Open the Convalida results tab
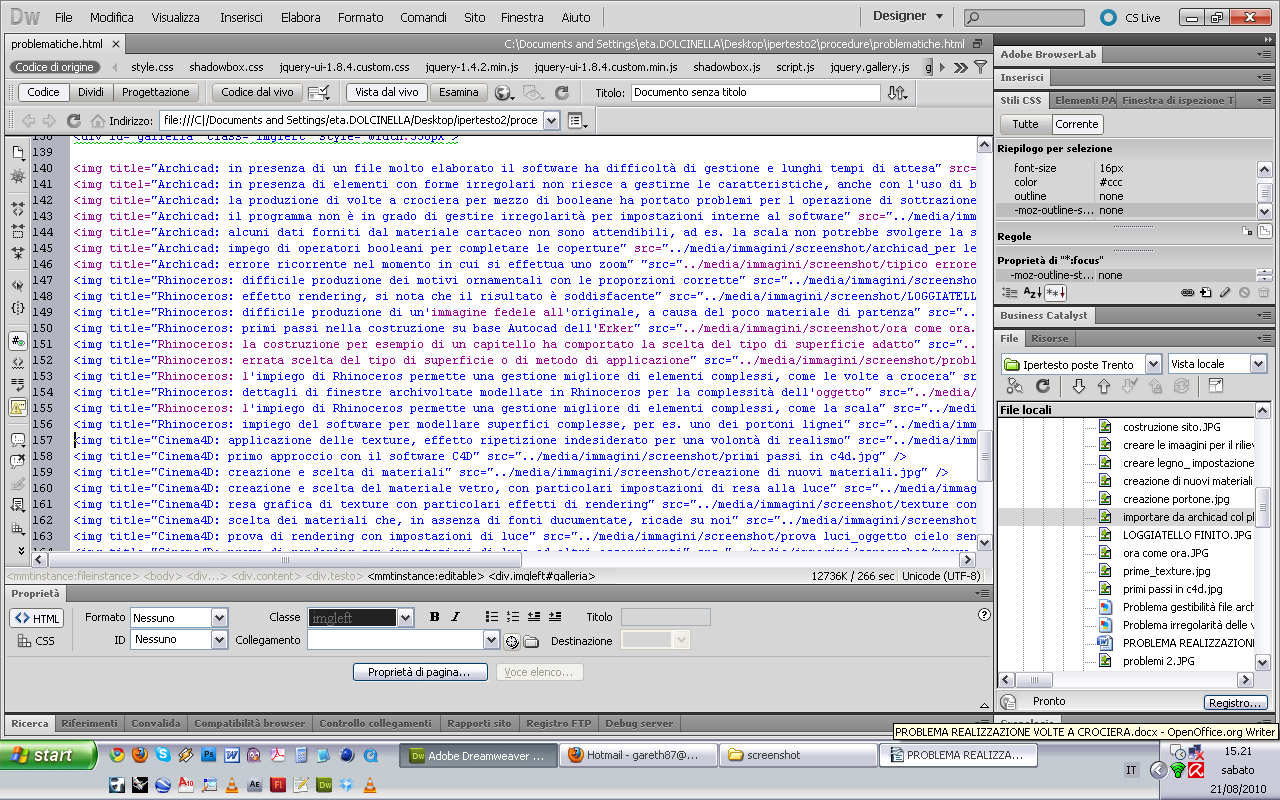1280x800 pixels. coord(156,723)
